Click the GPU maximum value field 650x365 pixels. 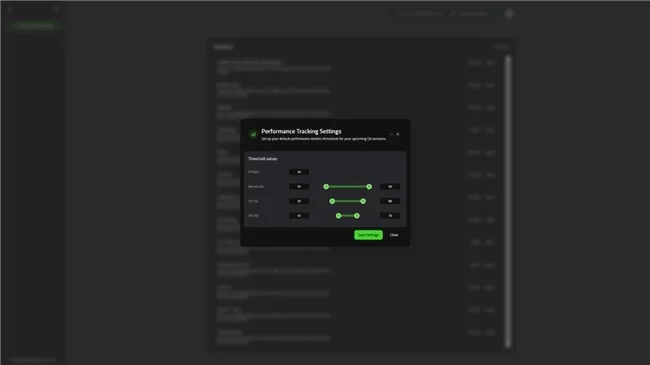tap(390, 216)
